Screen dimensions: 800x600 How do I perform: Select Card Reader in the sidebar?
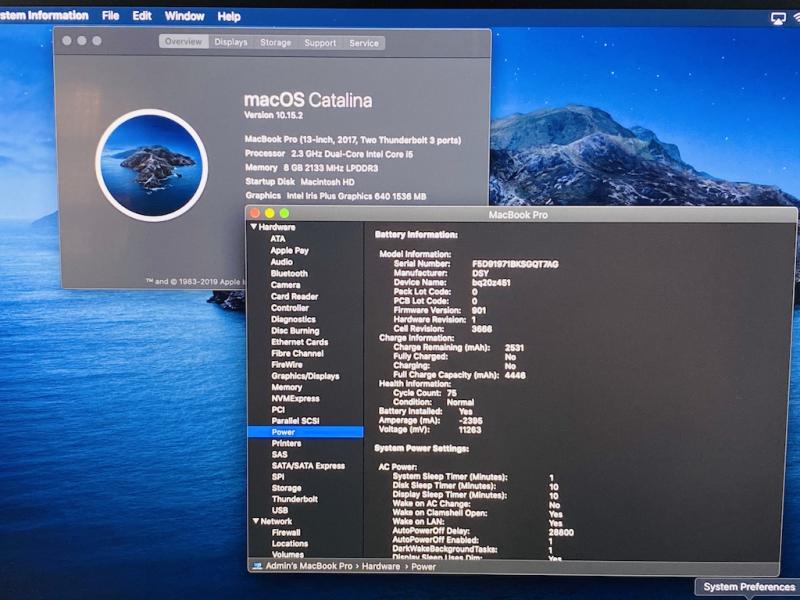(x=294, y=296)
